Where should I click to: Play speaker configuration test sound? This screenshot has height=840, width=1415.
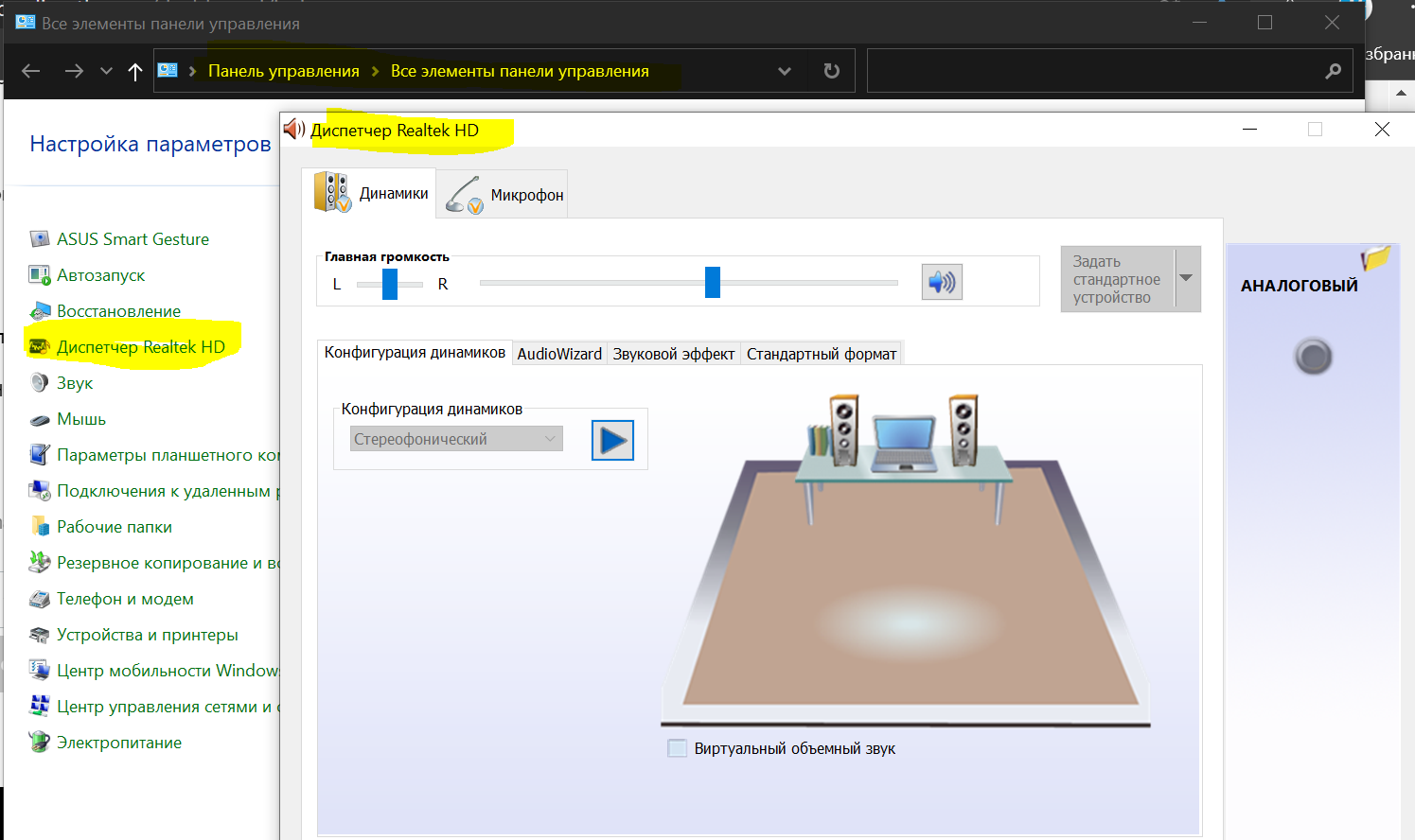click(x=612, y=440)
